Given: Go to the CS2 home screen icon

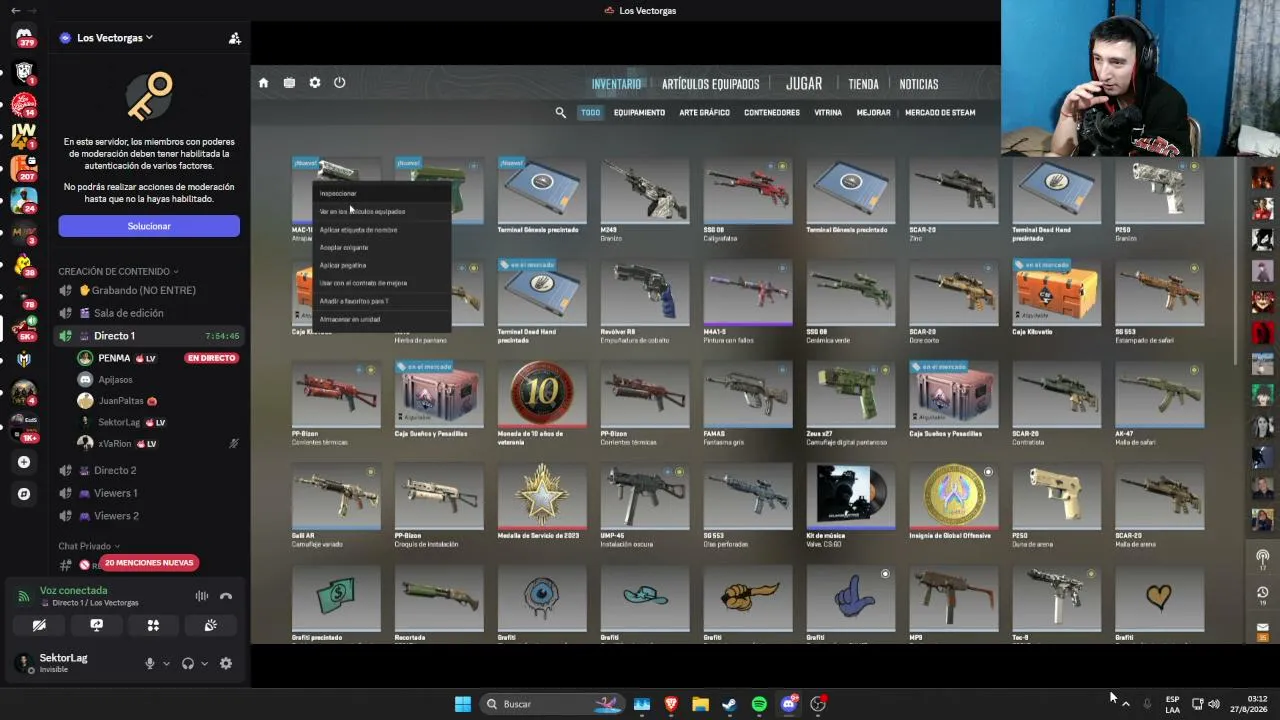Looking at the screenshot, I should tap(263, 83).
